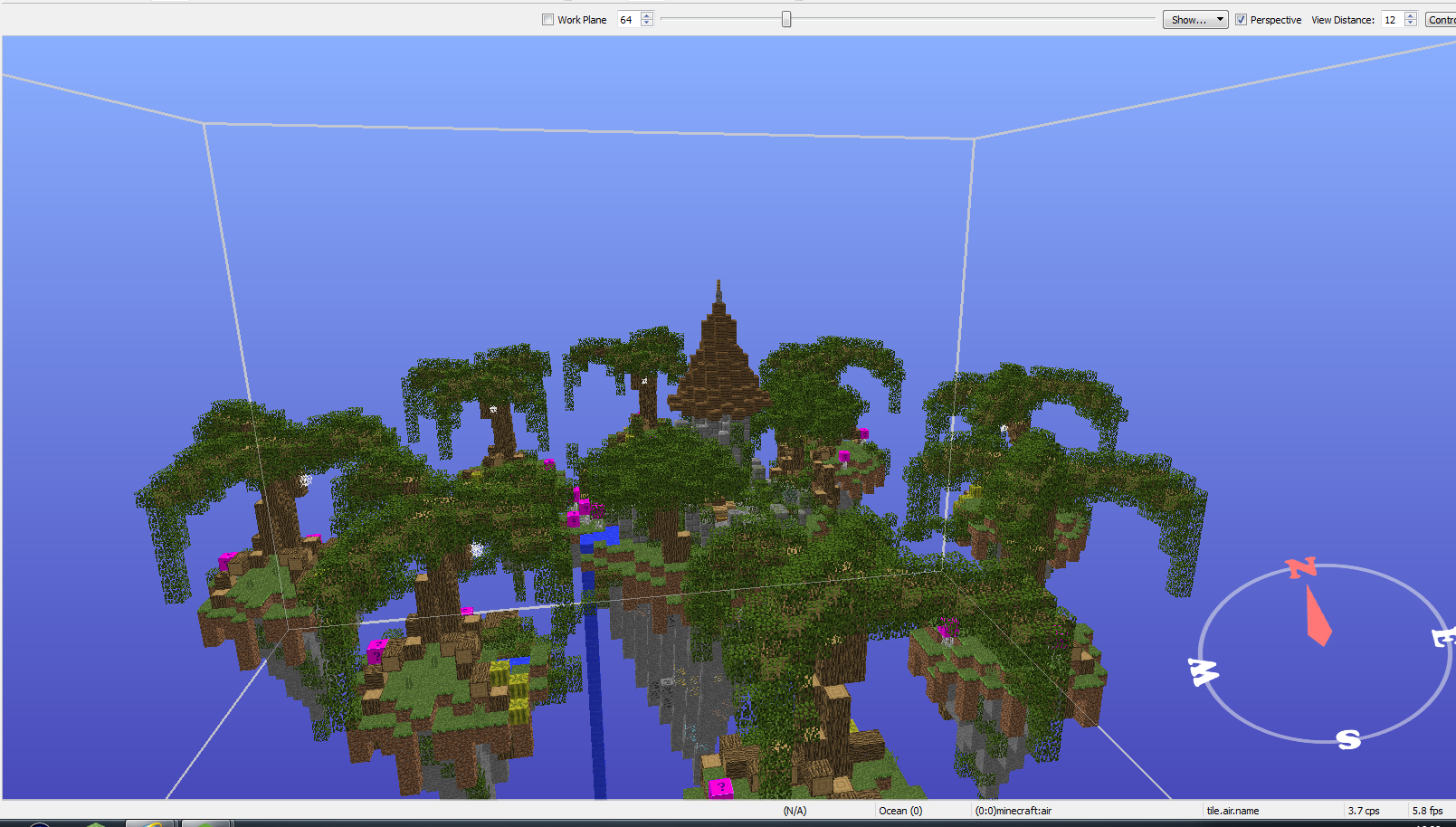Viewport: 1456px width, 827px height.
Task: Decrease Work Plane value with down arrow
Action: tap(647, 24)
